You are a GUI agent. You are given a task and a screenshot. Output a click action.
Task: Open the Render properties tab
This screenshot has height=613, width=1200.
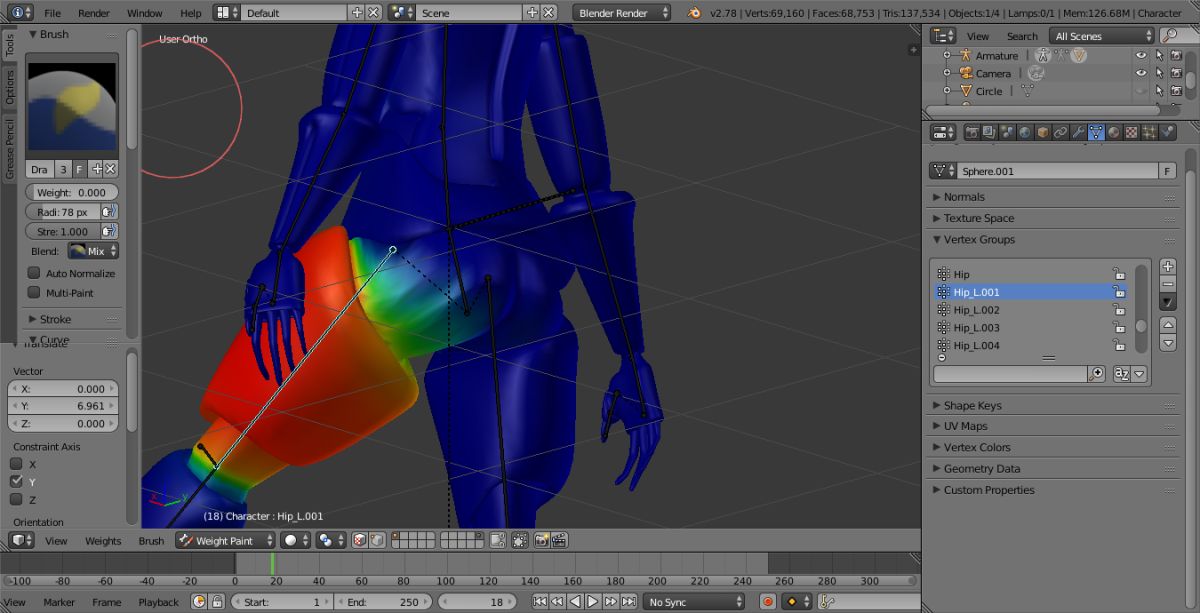pyautogui.click(x=972, y=132)
